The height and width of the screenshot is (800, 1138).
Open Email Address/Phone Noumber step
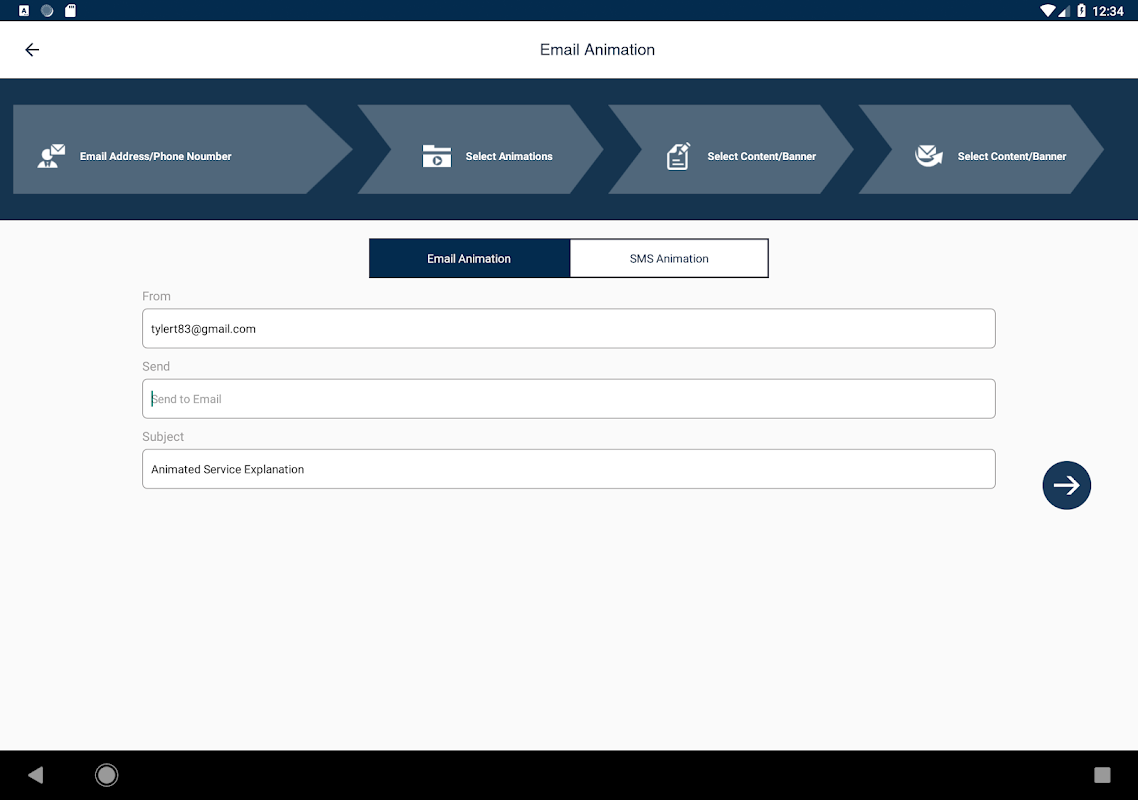(x=182, y=150)
